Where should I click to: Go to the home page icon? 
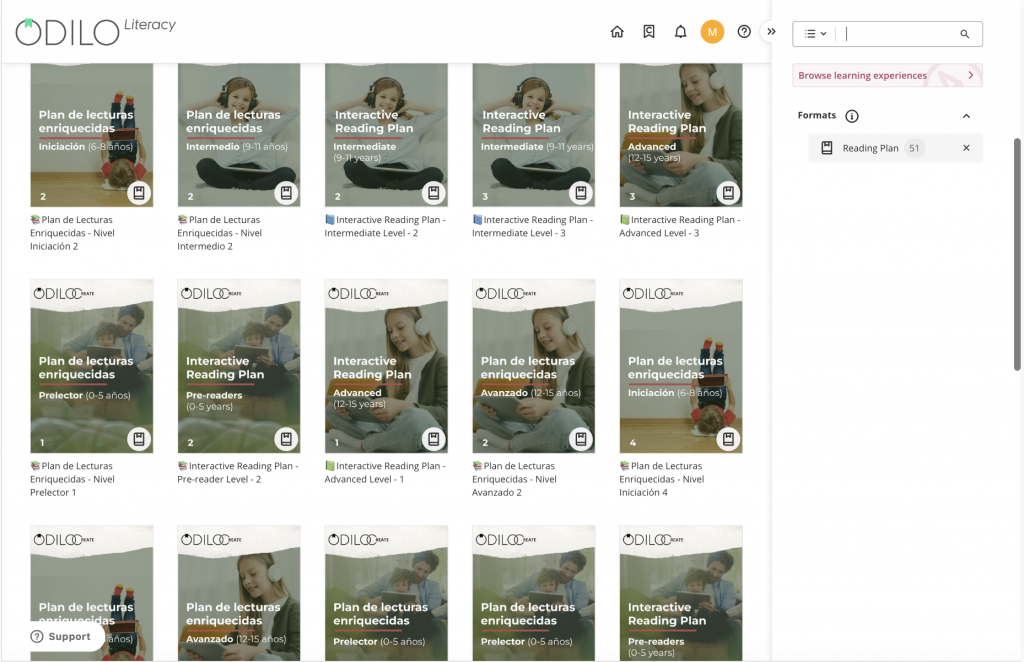click(x=616, y=32)
